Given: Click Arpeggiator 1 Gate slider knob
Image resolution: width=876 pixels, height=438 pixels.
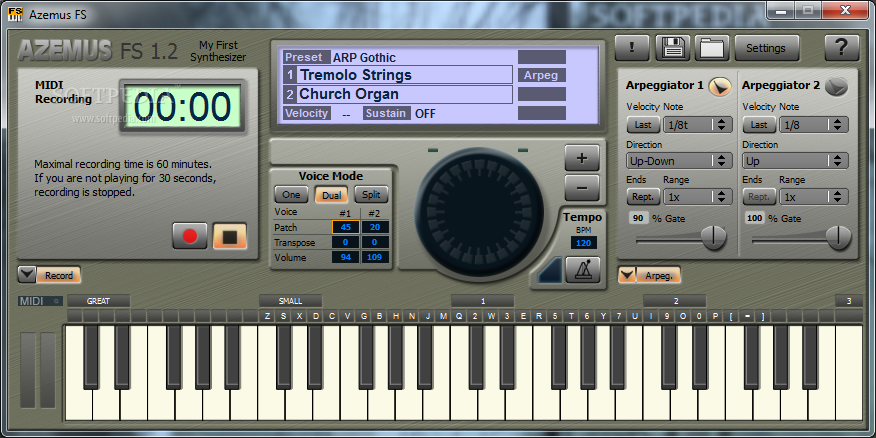Looking at the screenshot, I should (x=713, y=238).
